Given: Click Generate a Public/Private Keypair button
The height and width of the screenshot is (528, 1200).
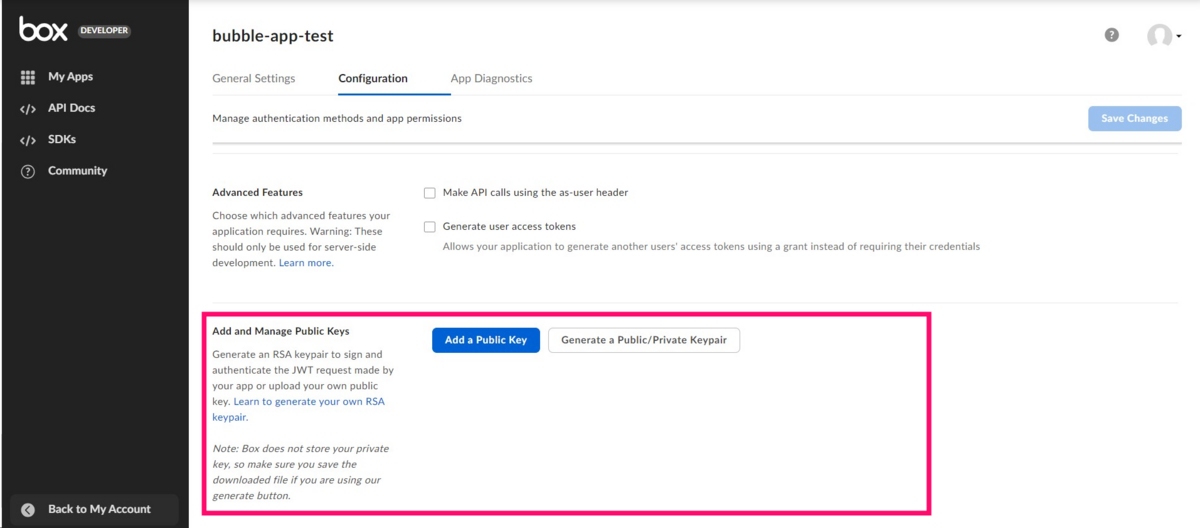Looking at the screenshot, I should [644, 340].
